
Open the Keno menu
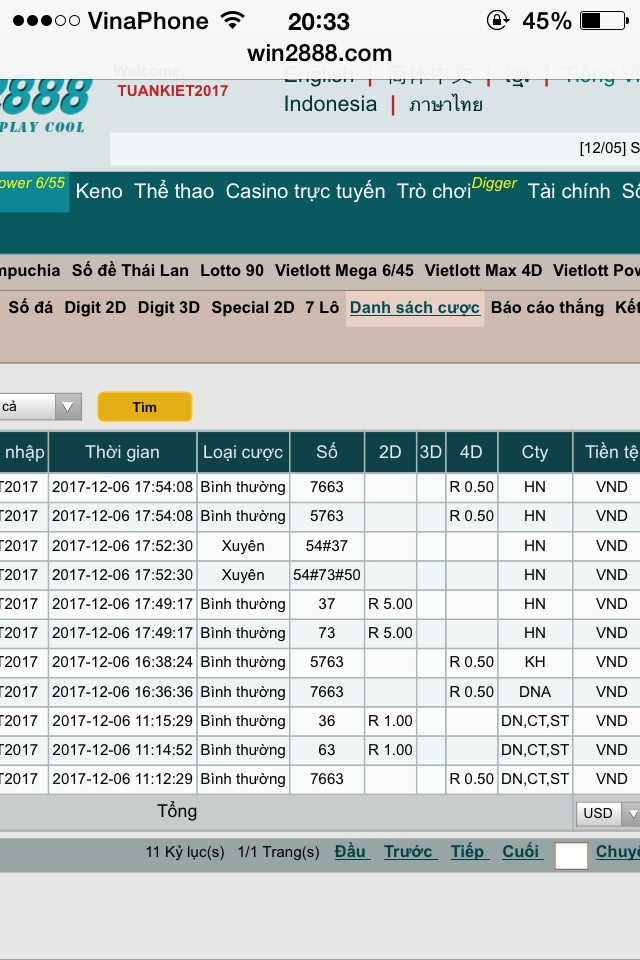click(x=99, y=191)
